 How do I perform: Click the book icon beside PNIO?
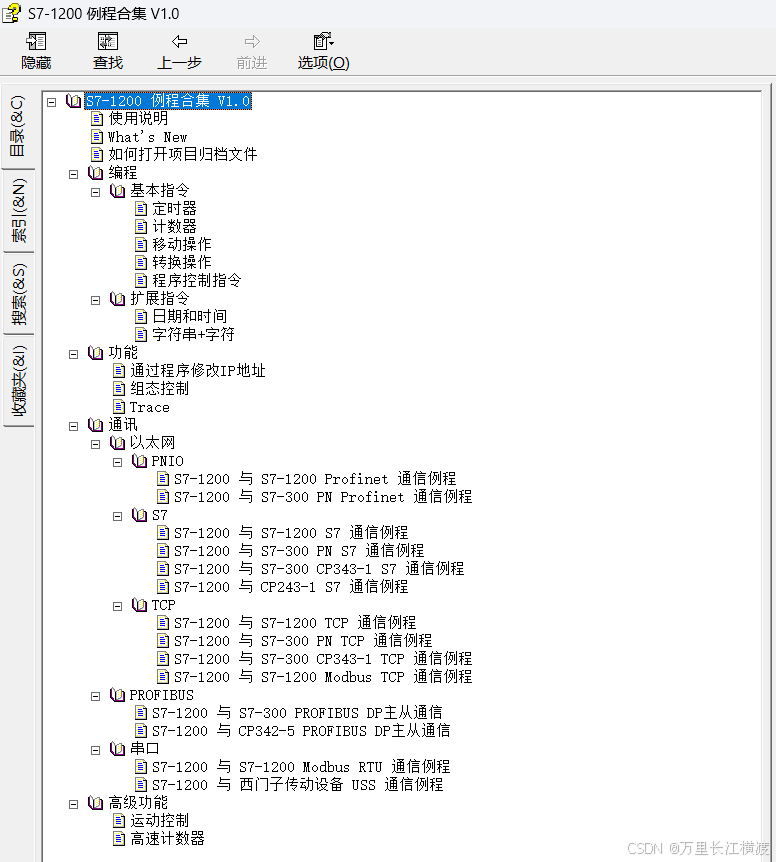[x=139, y=461]
